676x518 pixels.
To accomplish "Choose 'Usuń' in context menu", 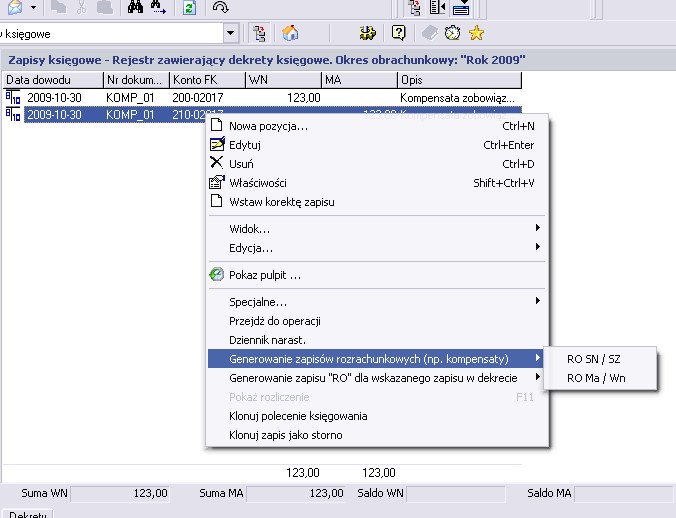I will click(377, 164).
